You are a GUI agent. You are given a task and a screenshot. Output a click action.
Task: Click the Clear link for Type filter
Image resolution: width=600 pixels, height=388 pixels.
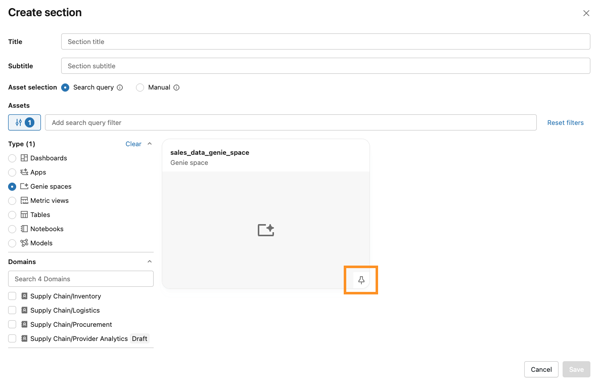click(133, 144)
